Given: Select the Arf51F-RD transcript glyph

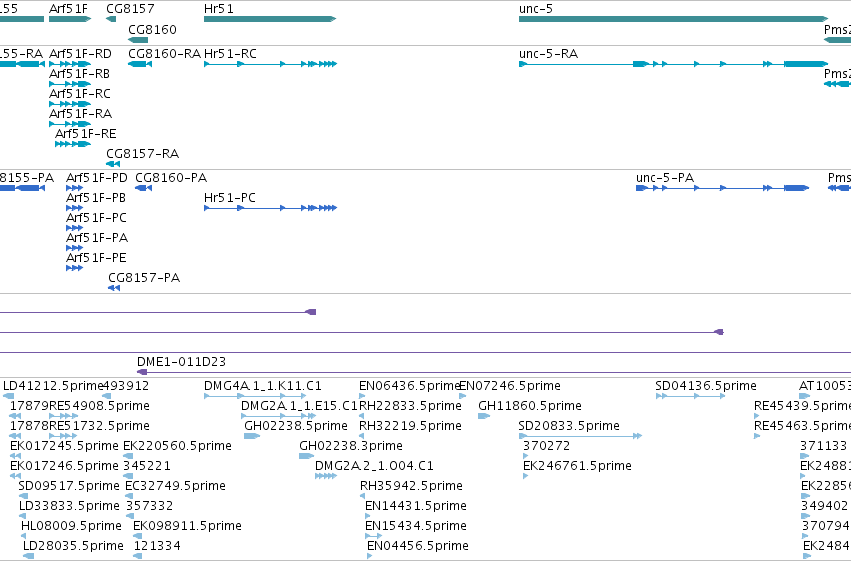Looking at the screenshot, I should [70, 64].
